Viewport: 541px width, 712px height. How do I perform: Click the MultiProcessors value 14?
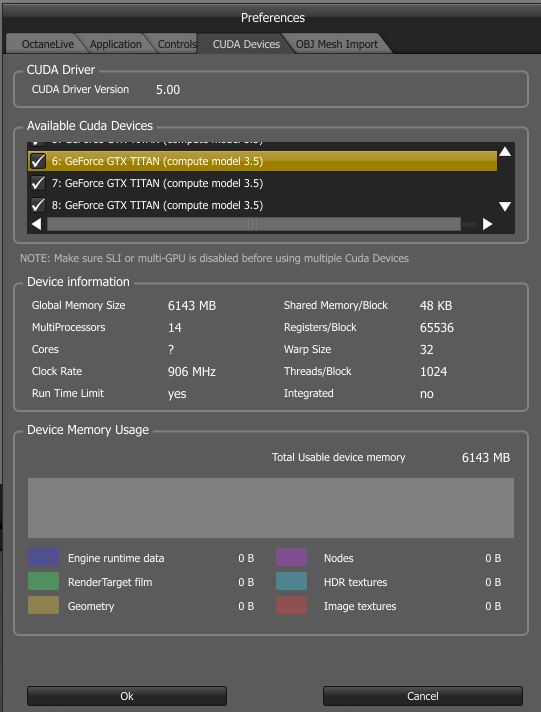pos(174,328)
